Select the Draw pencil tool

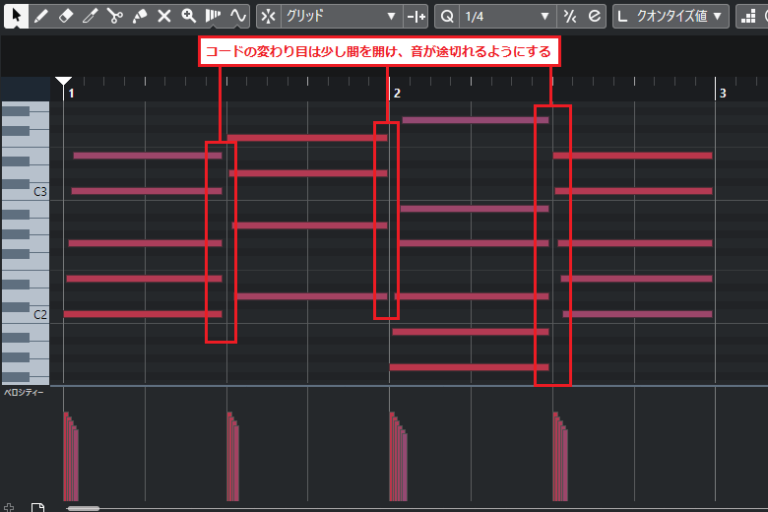tap(40, 16)
